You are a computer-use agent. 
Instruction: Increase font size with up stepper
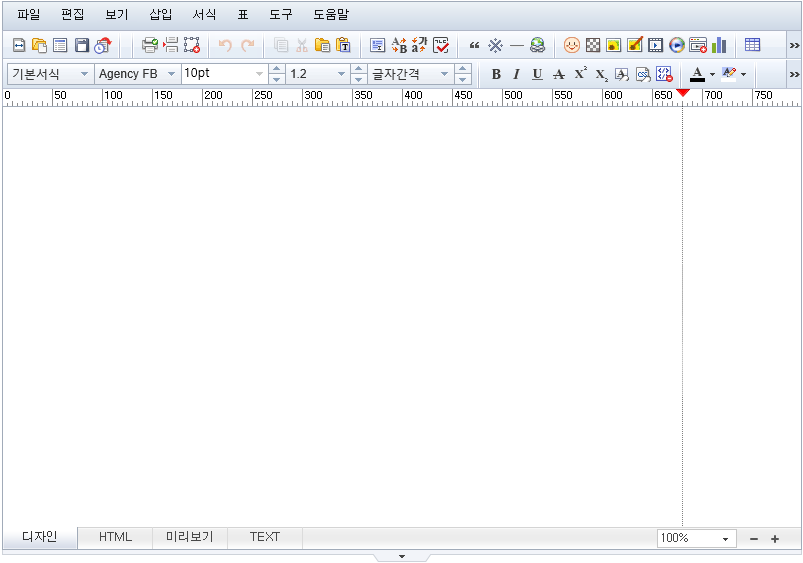tap(277, 69)
